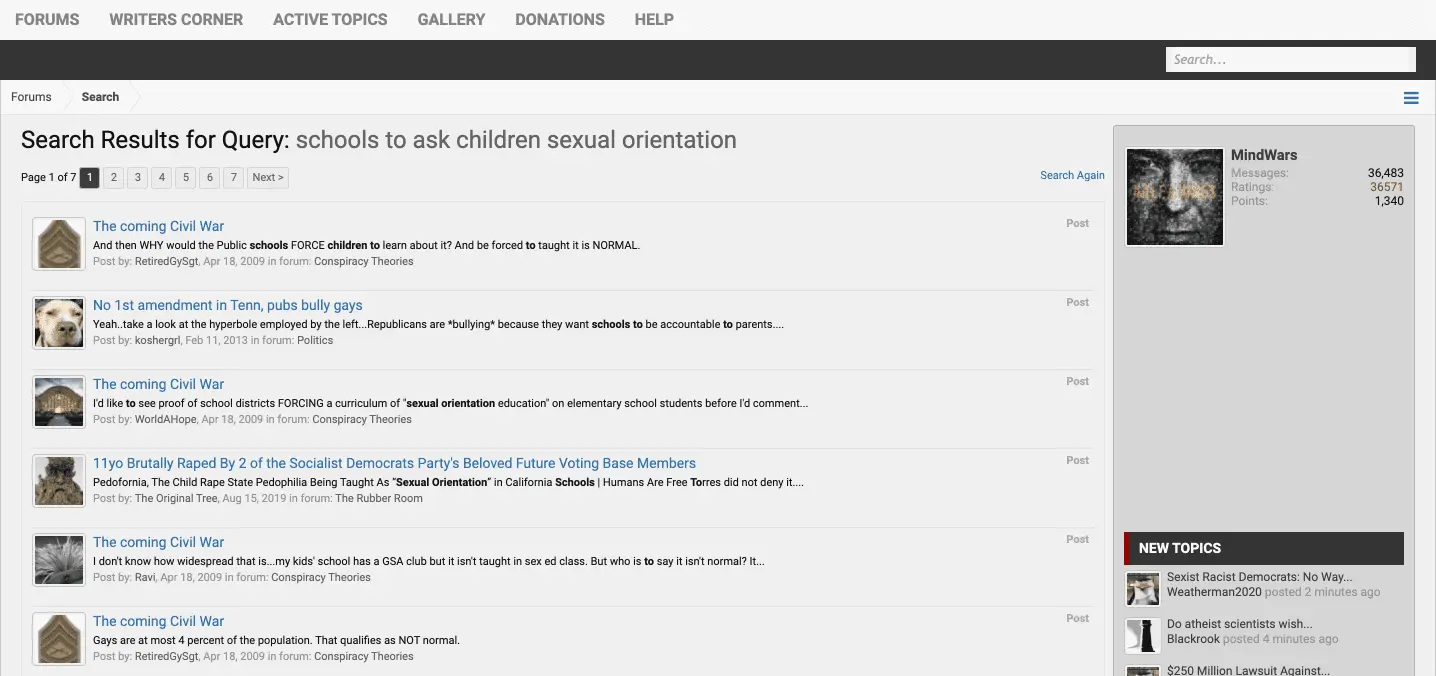Click WorldAHope's building avatar
This screenshot has height=676, width=1436.
pos(59,402)
